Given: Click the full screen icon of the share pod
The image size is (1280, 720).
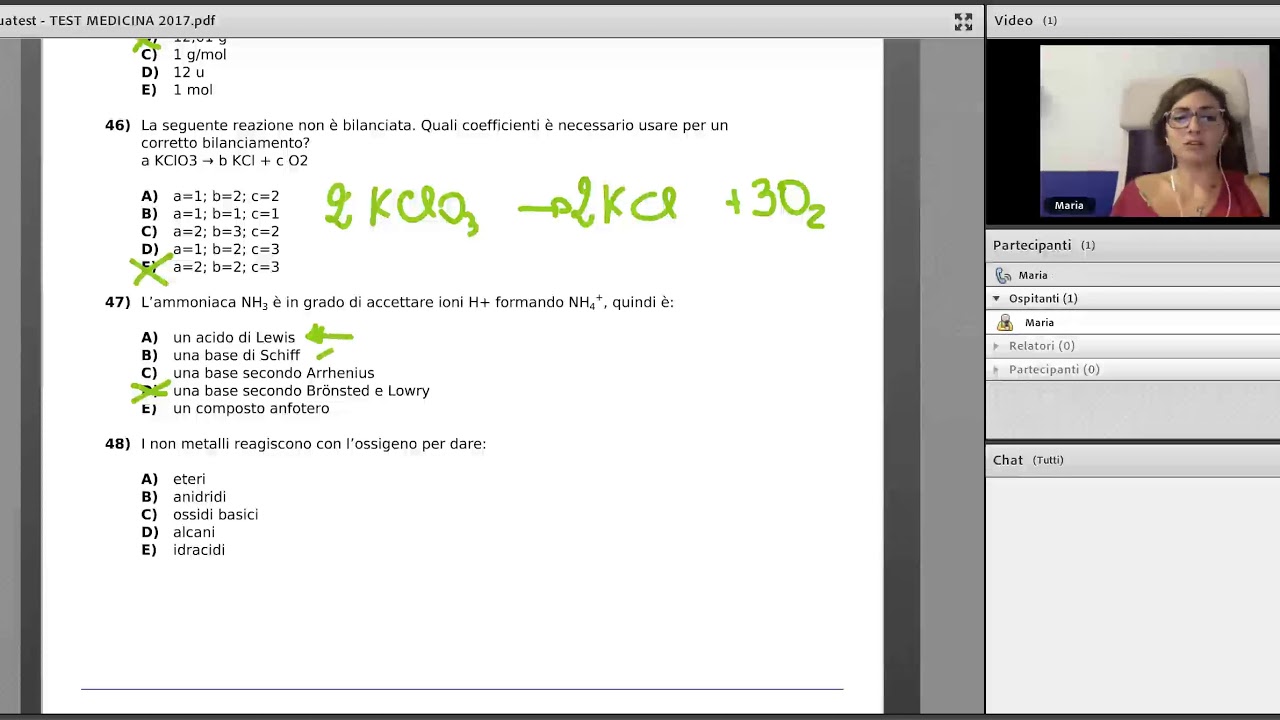Looking at the screenshot, I should click(x=963, y=21).
